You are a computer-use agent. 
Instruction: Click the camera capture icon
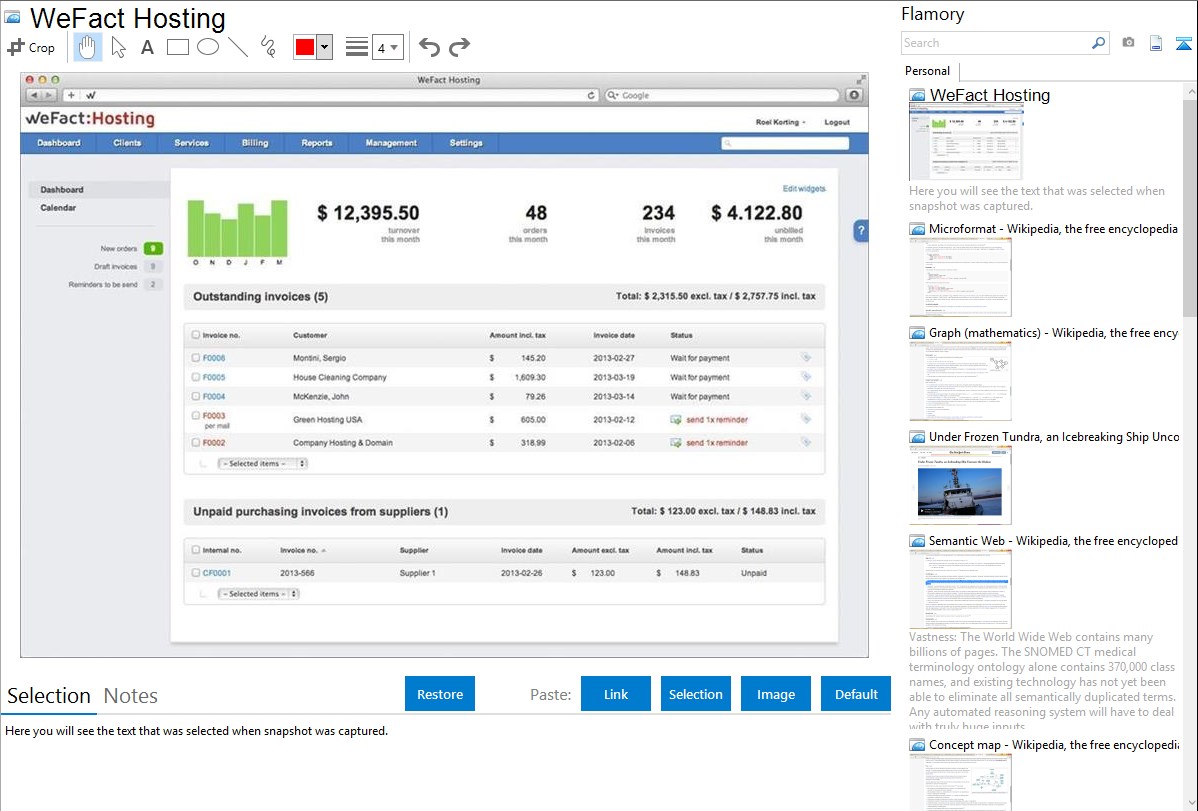(1128, 43)
